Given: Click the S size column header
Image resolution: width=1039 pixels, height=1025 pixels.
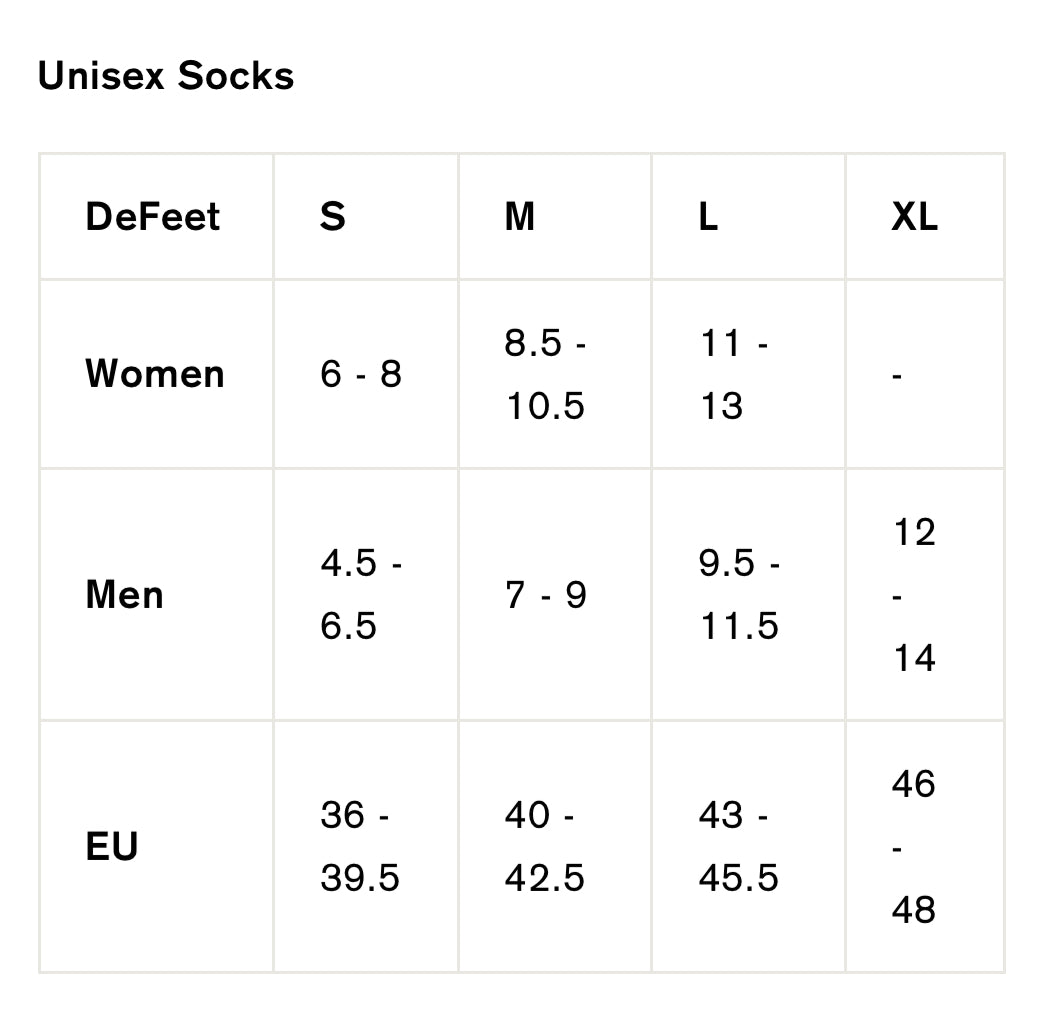Looking at the screenshot, I should point(333,216).
